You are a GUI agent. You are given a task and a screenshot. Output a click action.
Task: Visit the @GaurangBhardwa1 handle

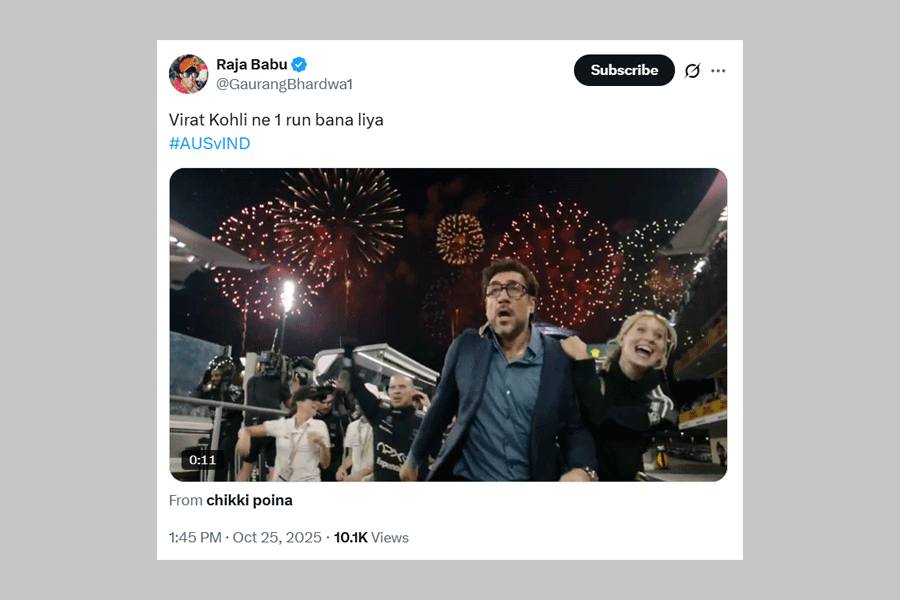tap(284, 84)
